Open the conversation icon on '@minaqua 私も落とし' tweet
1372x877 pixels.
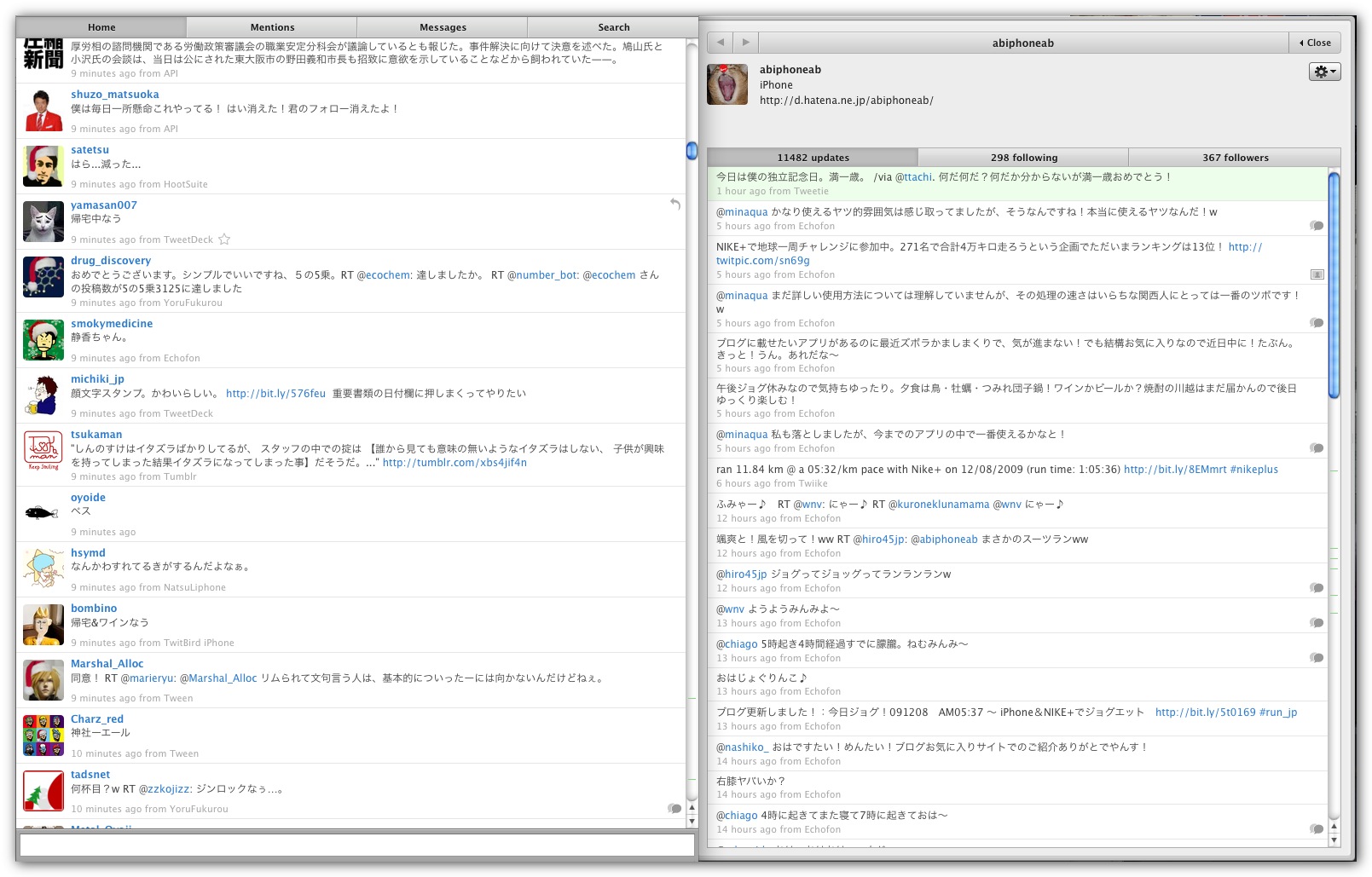[1317, 448]
